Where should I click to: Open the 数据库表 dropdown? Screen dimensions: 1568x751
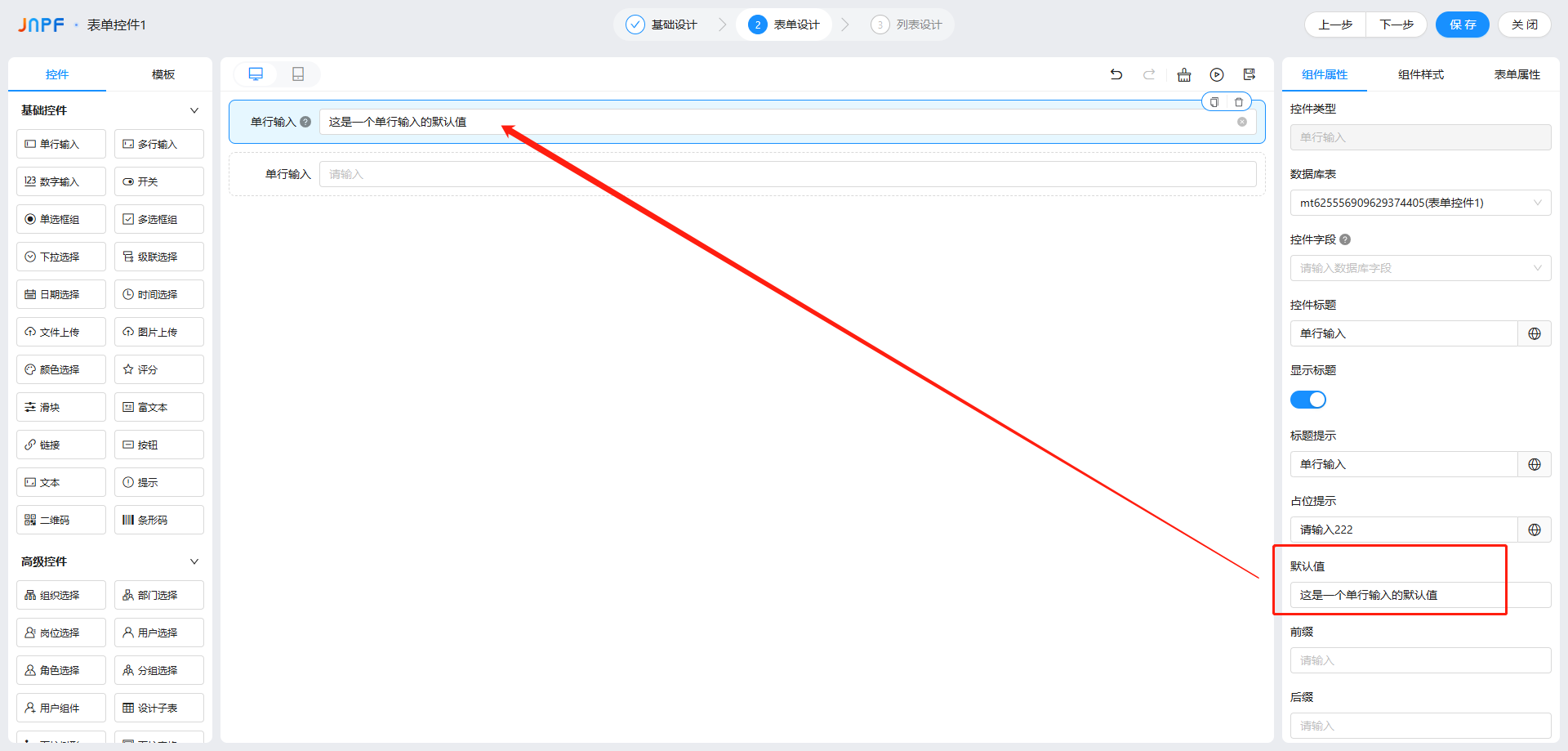[1420, 203]
